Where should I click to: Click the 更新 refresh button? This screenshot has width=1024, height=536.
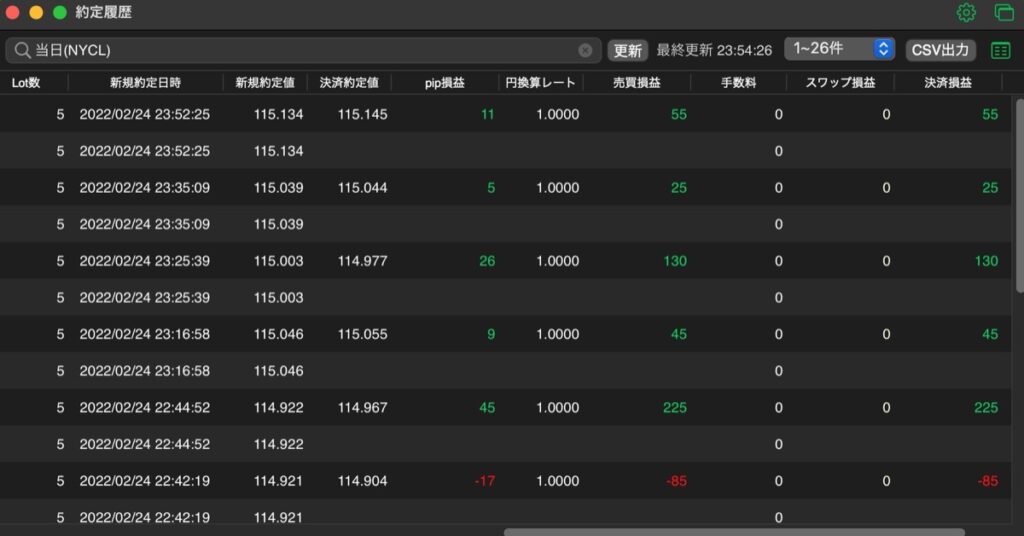pyautogui.click(x=628, y=50)
